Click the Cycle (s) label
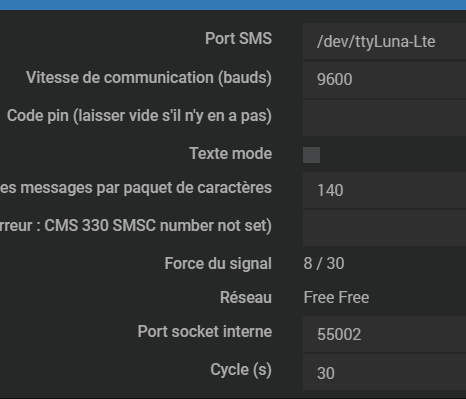 [x=241, y=370]
